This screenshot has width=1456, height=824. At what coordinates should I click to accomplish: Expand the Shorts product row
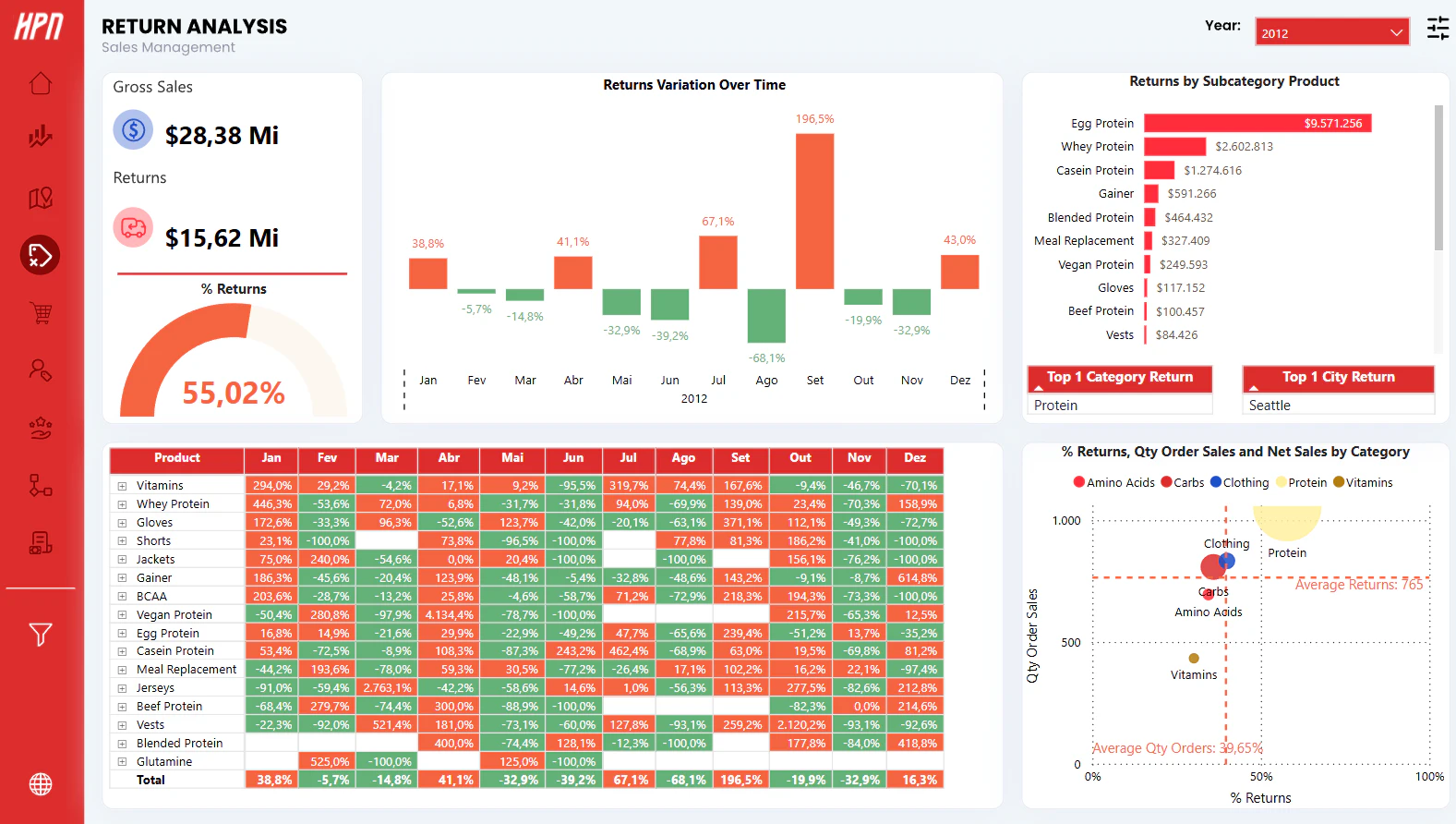pyautogui.click(x=121, y=541)
